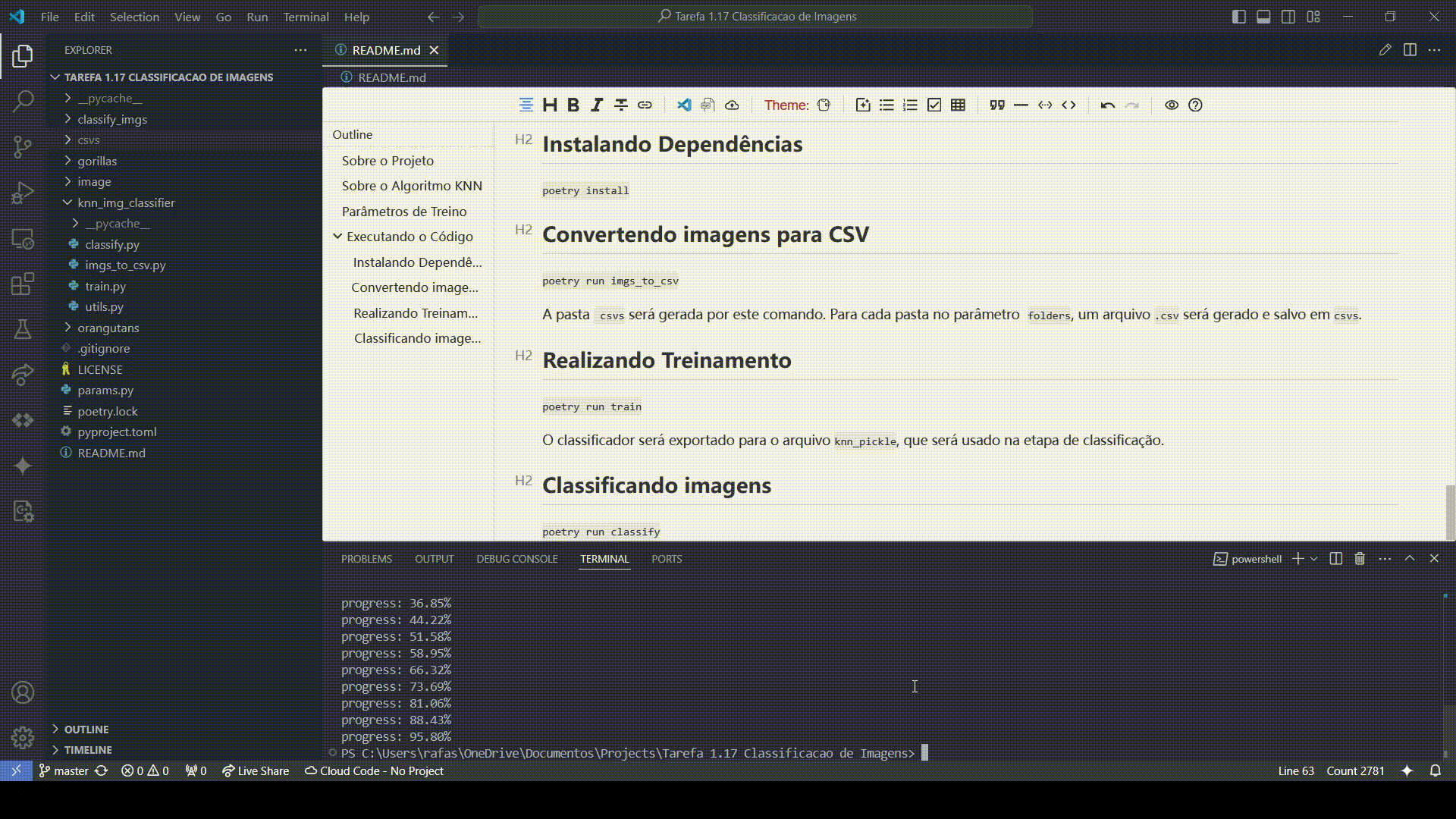Click the Live Share status button

(256, 770)
